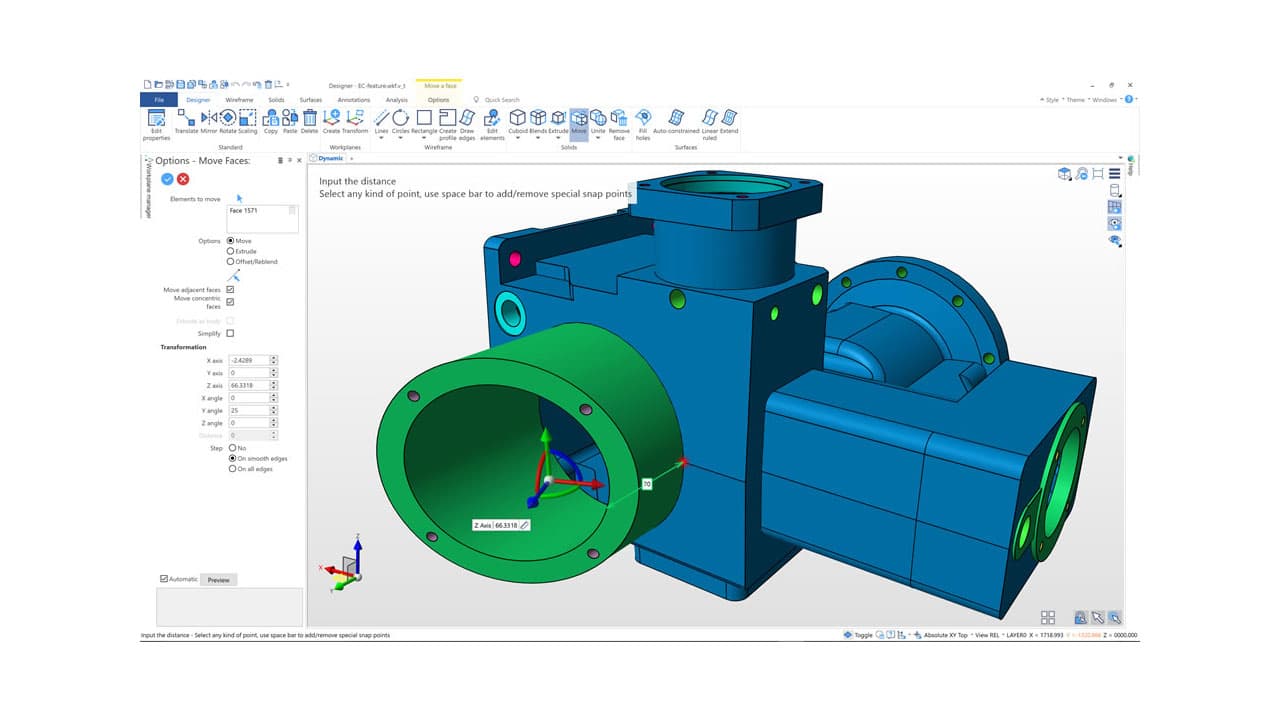Activate the Extrude solids tool
This screenshot has height=720, width=1280.
(x=556, y=119)
